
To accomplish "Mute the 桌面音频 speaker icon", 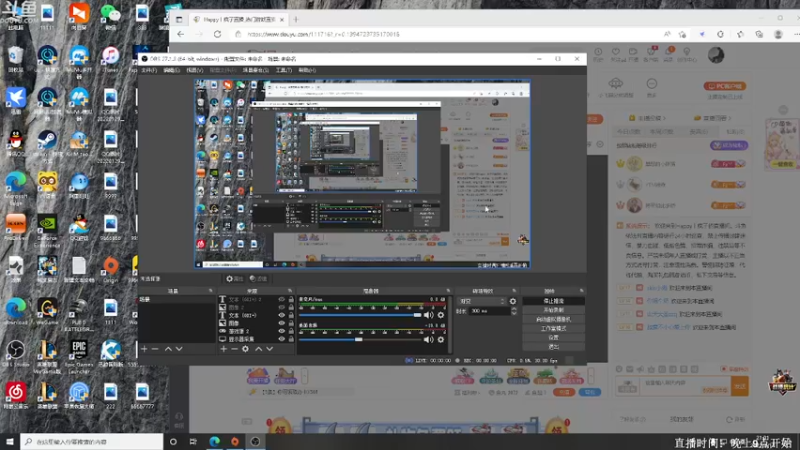I will [428, 339].
